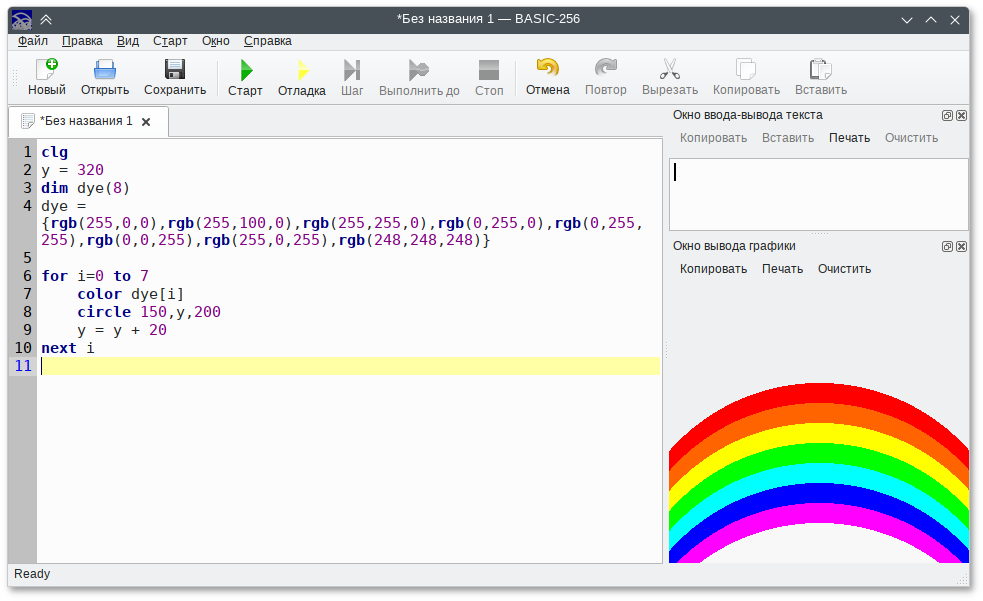983x601 pixels.
Task: Open the Окно menu
Action: coord(216,41)
